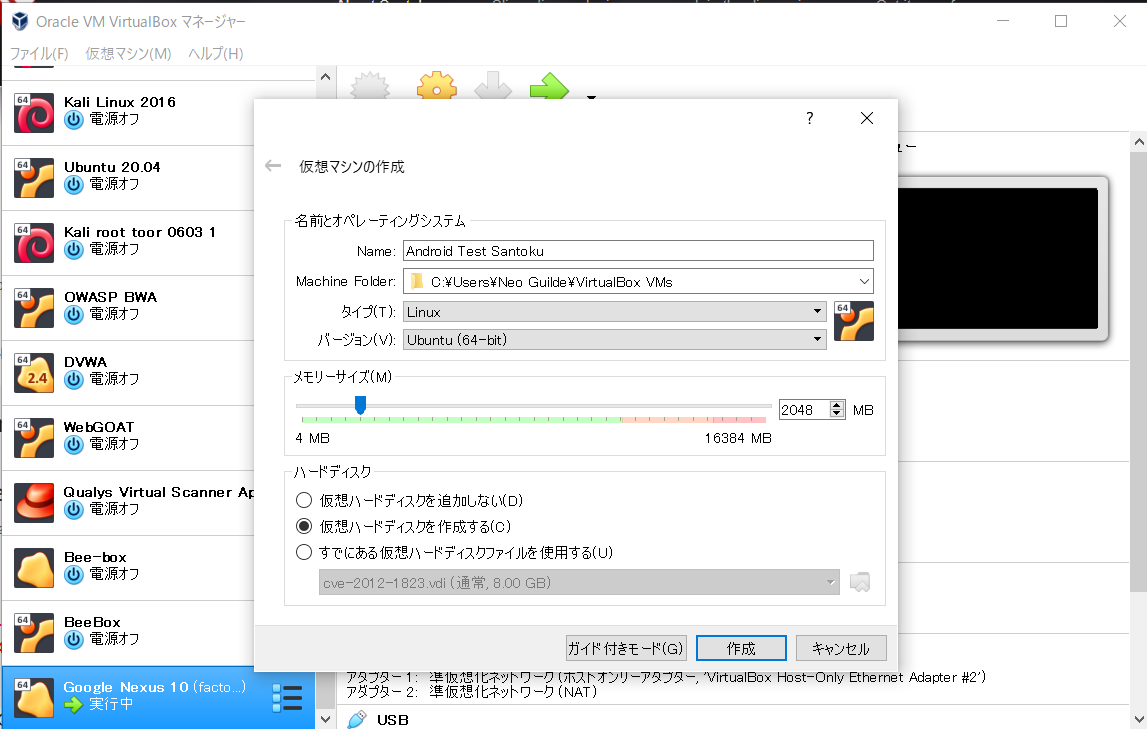Close the create VM dialog
Screen dimensions: 1147x729
pyautogui.click(x=867, y=118)
